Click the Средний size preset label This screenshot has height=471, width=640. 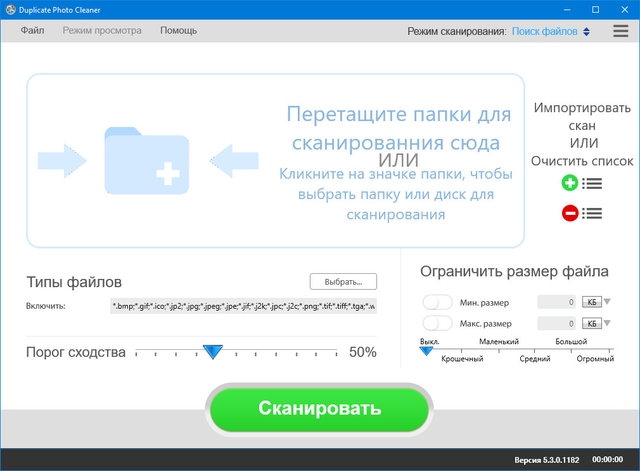(x=535, y=359)
